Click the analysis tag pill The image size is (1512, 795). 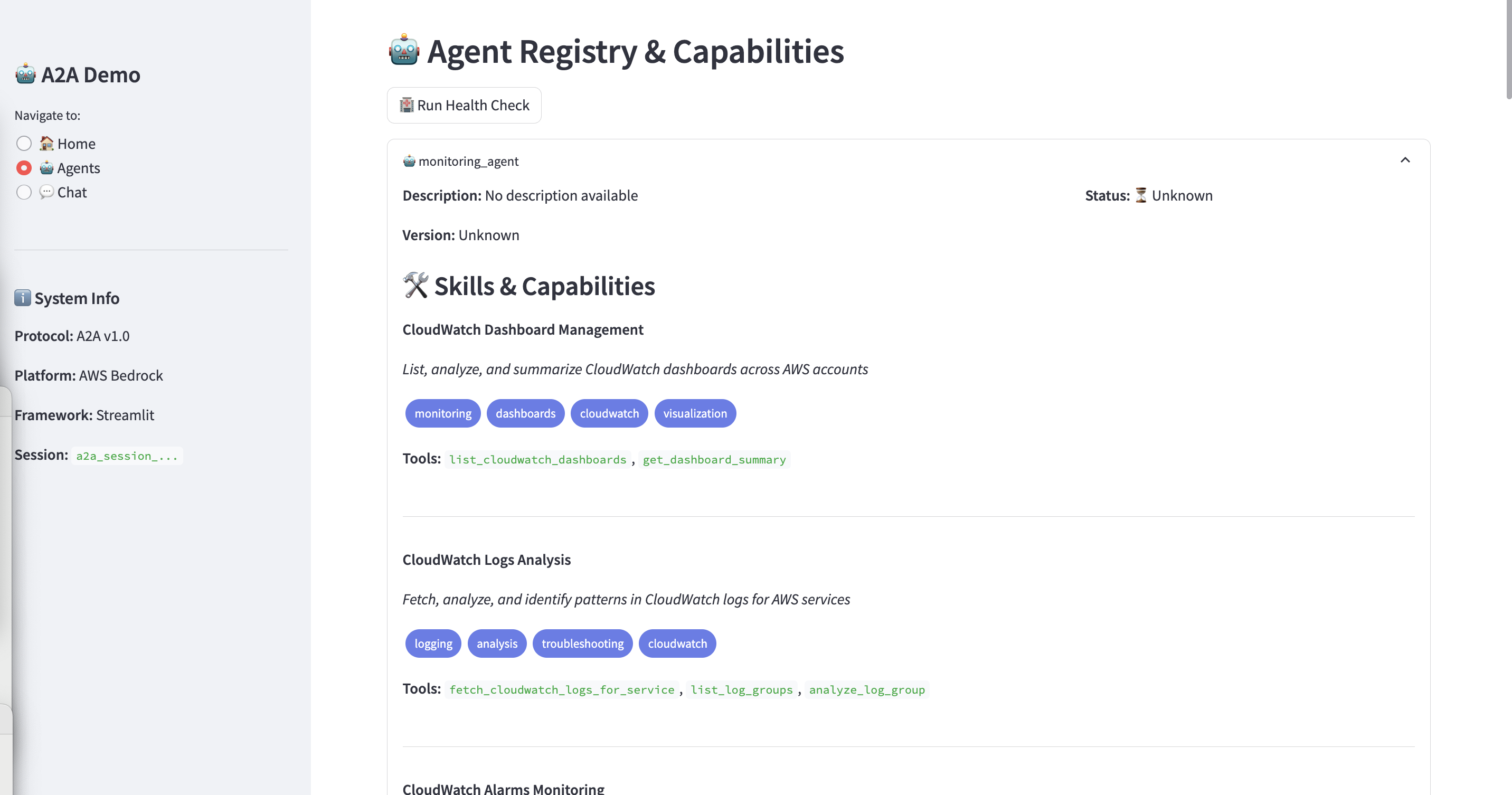(497, 643)
